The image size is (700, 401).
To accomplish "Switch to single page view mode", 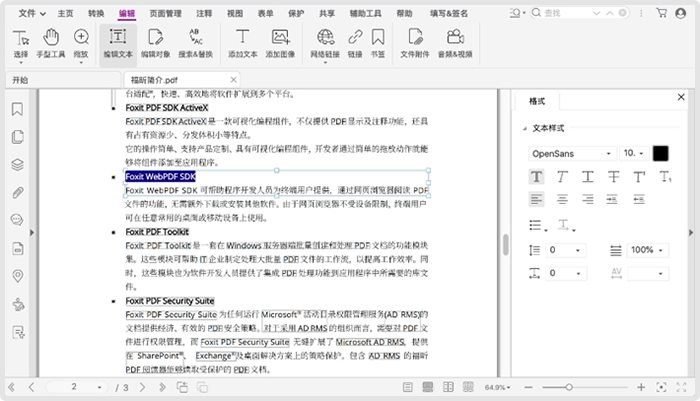I will [407, 387].
